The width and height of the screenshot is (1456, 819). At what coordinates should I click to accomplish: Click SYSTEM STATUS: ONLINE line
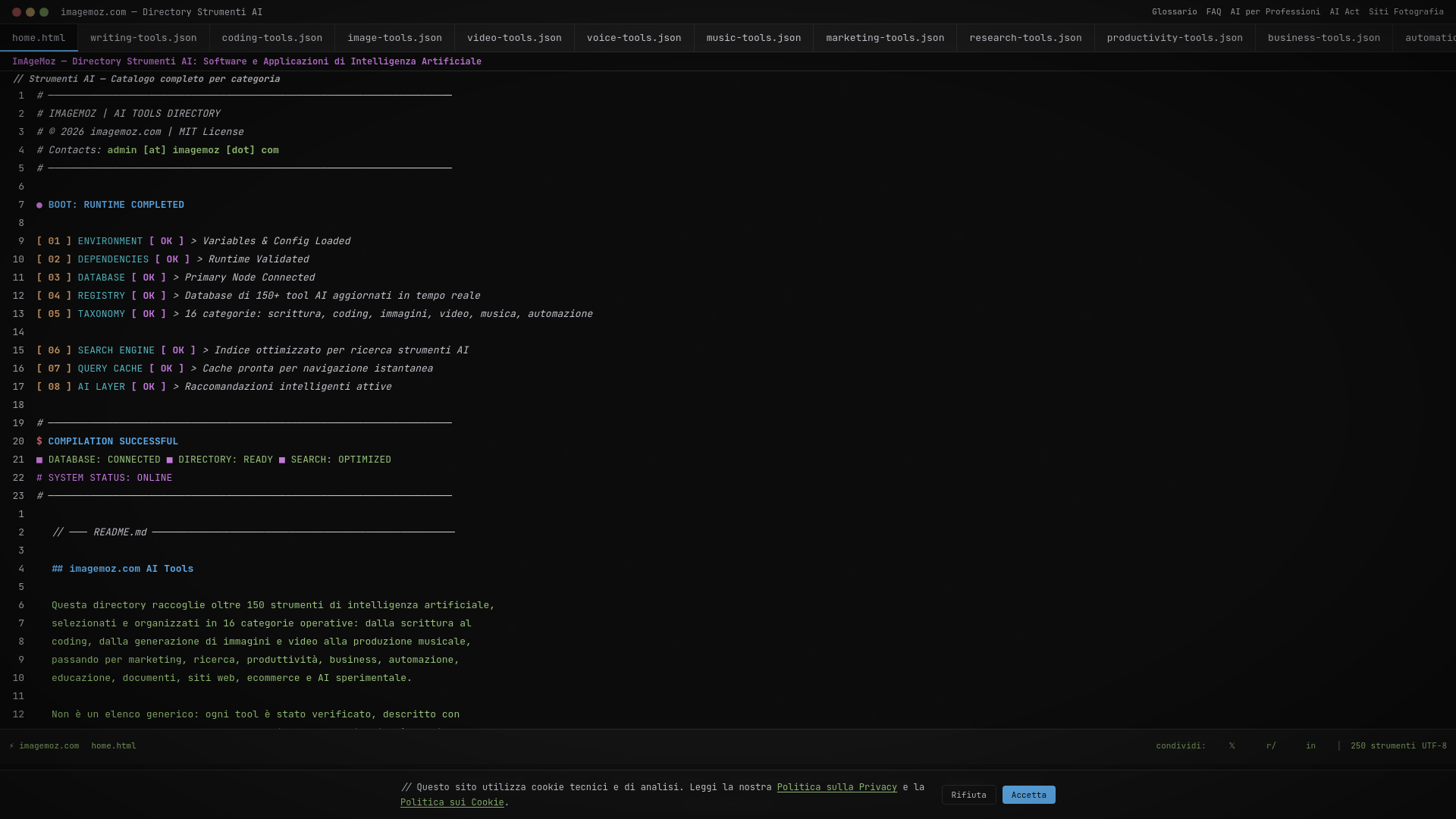tap(105, 478)
